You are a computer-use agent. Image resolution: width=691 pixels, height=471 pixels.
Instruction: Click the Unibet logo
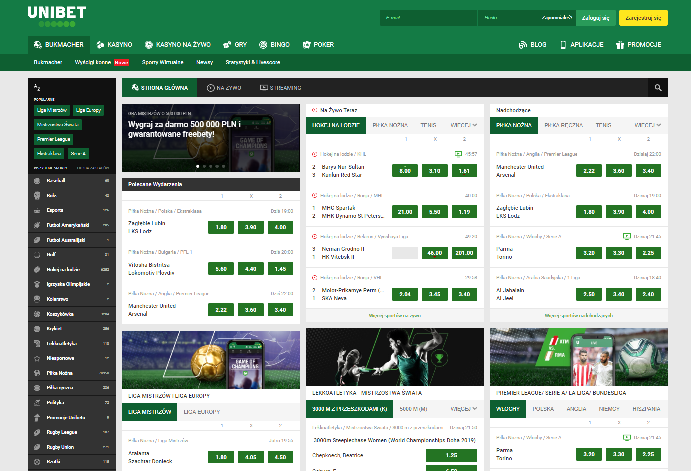click(x=57, y=16)
